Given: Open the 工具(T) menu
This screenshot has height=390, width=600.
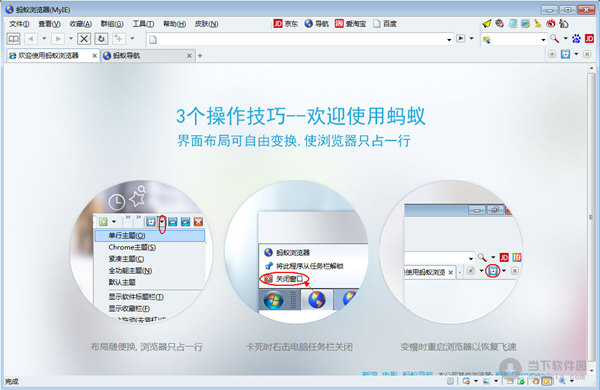Looking at the screenshot, I should (x=143, y=24).
